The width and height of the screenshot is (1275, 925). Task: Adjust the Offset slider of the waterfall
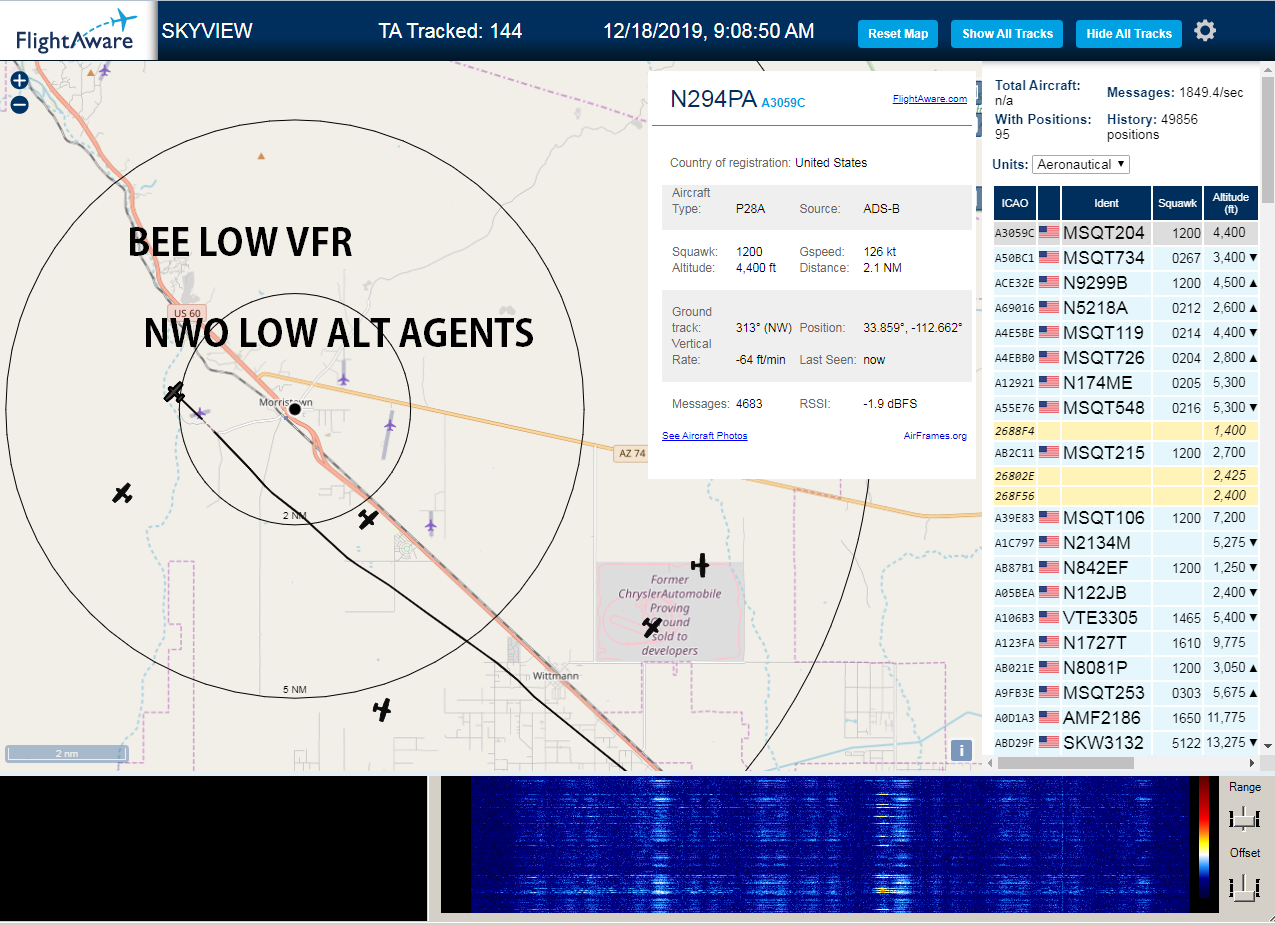(x=1244, y=886)
